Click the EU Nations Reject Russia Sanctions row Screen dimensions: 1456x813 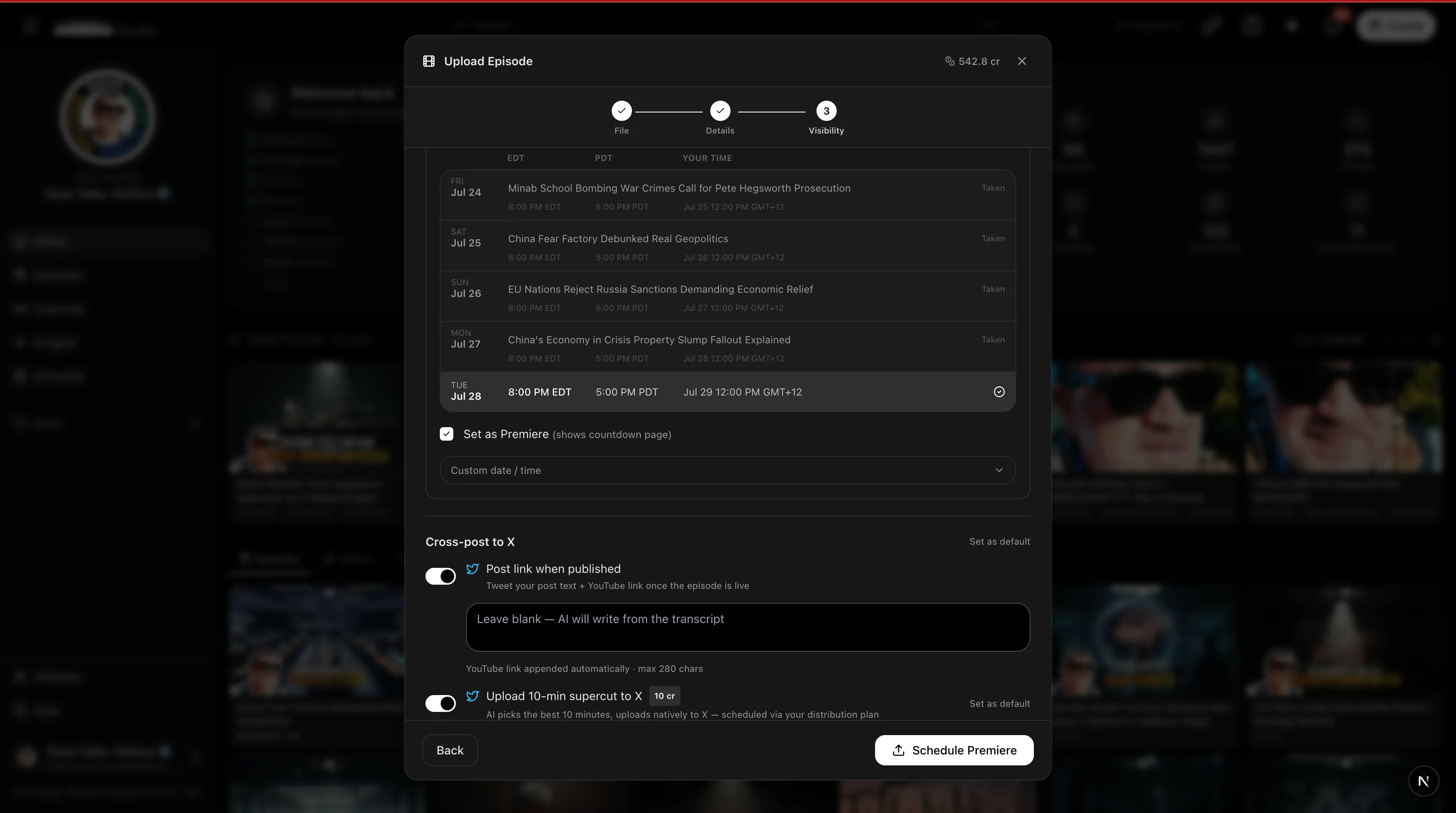click(728, 296)
